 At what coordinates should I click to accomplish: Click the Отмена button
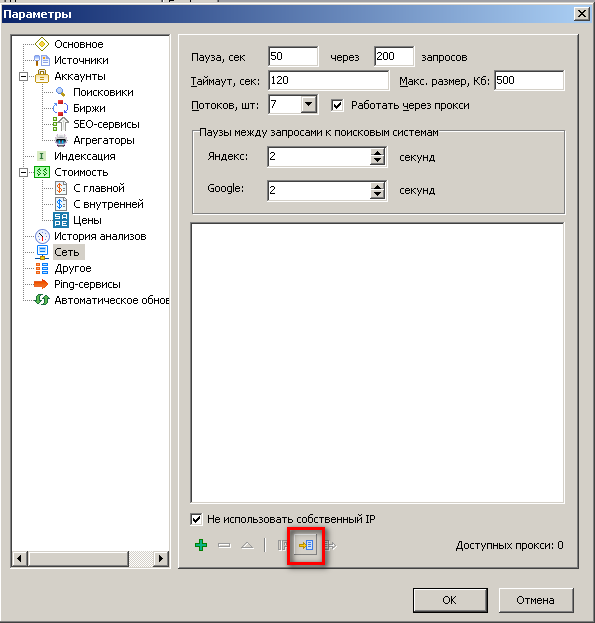pyautogui.click(x=535, y=600)
